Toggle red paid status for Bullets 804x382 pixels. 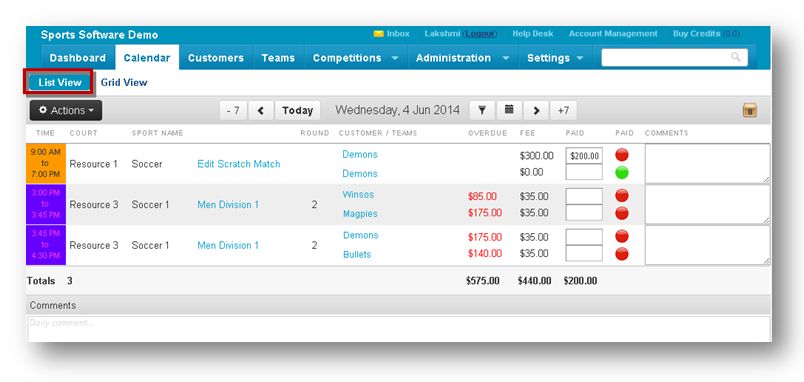point(622,254)
